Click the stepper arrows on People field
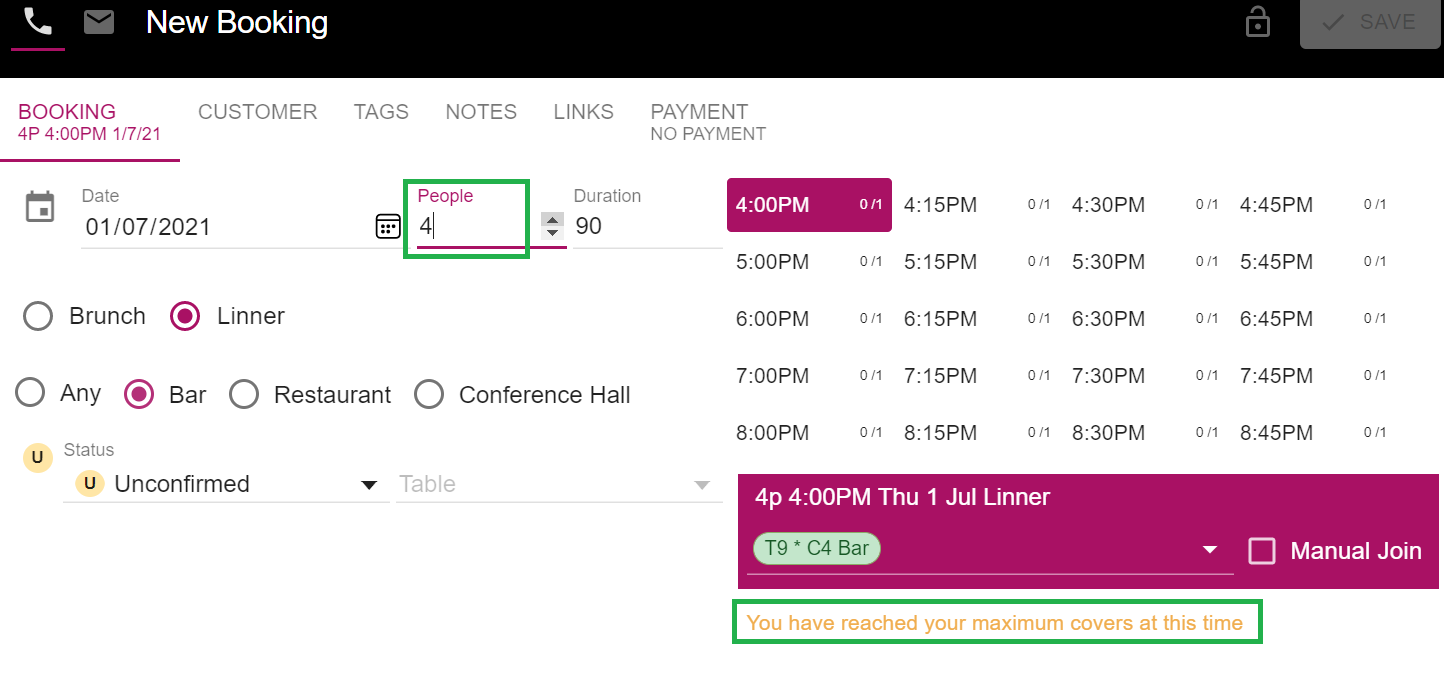The width and height of the screenshot is (1444, 679). click(x=551, y=227)
